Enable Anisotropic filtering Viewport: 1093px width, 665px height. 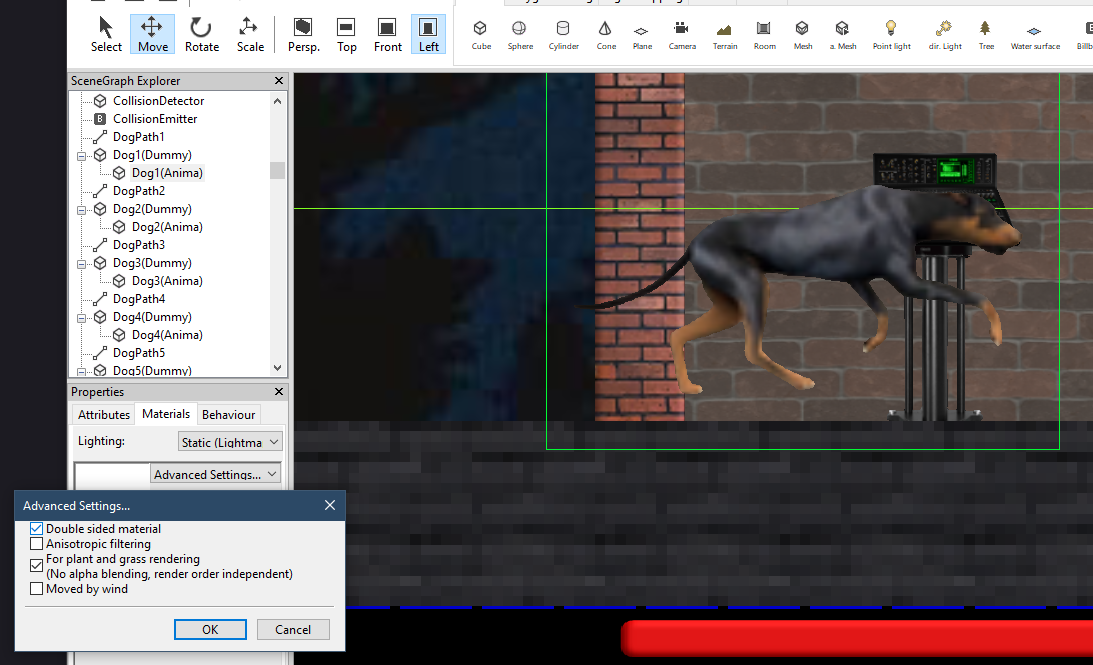(x=36, y=544)
